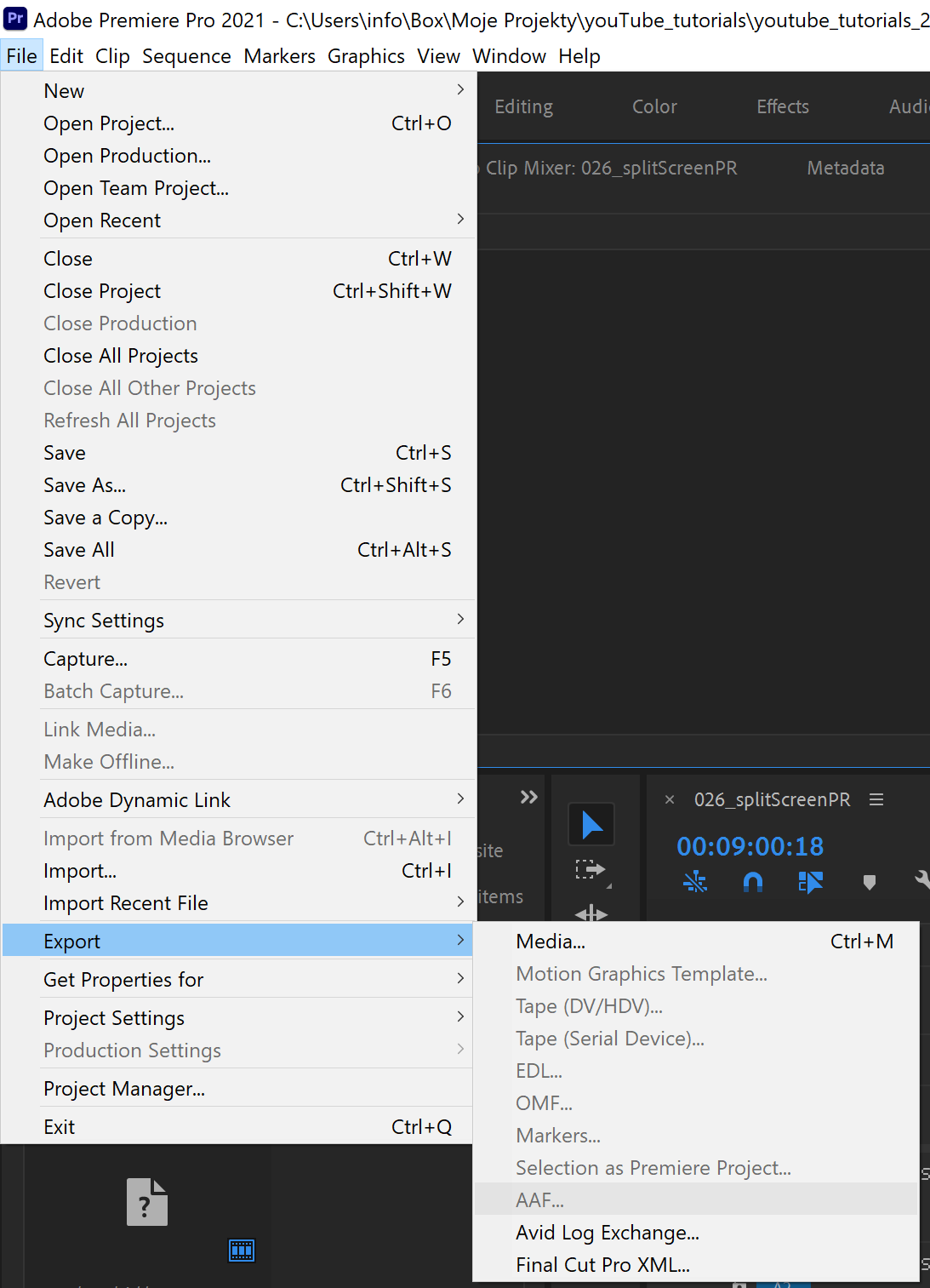Toggle Snap in the sequence panel
This screenshot has height=1288, width=930.
(753, 882)
